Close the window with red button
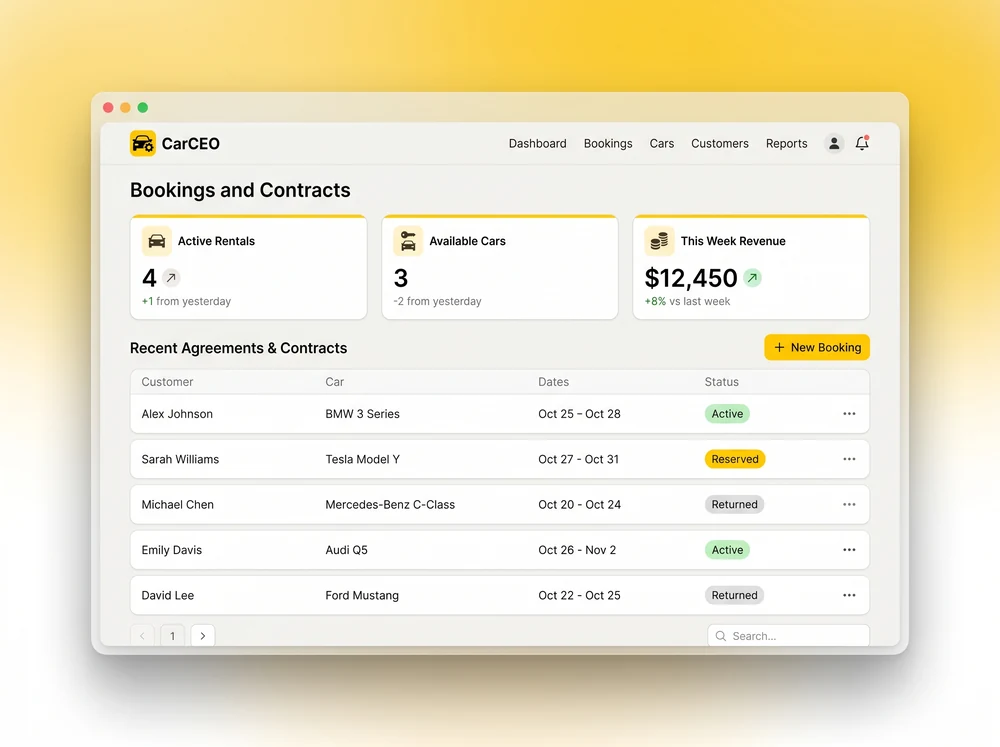The image size is (1000, 747). click(x=108, y=107)
